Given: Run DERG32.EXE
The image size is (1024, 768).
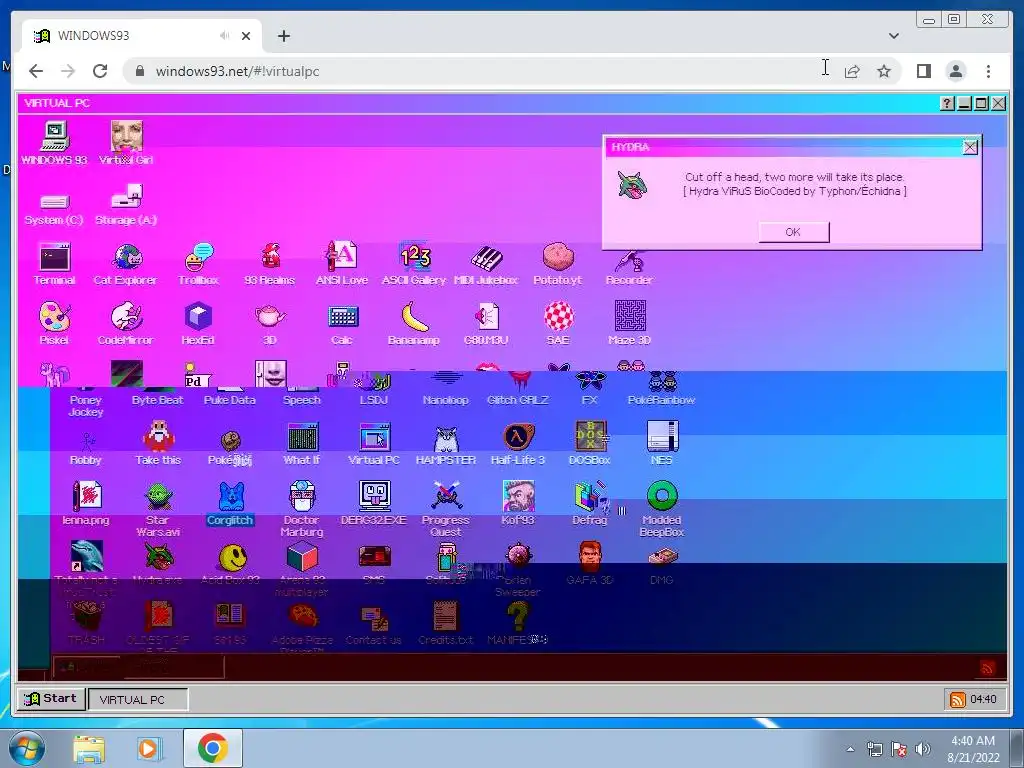Looking at the screenshot, I should (x=374, y=496).
